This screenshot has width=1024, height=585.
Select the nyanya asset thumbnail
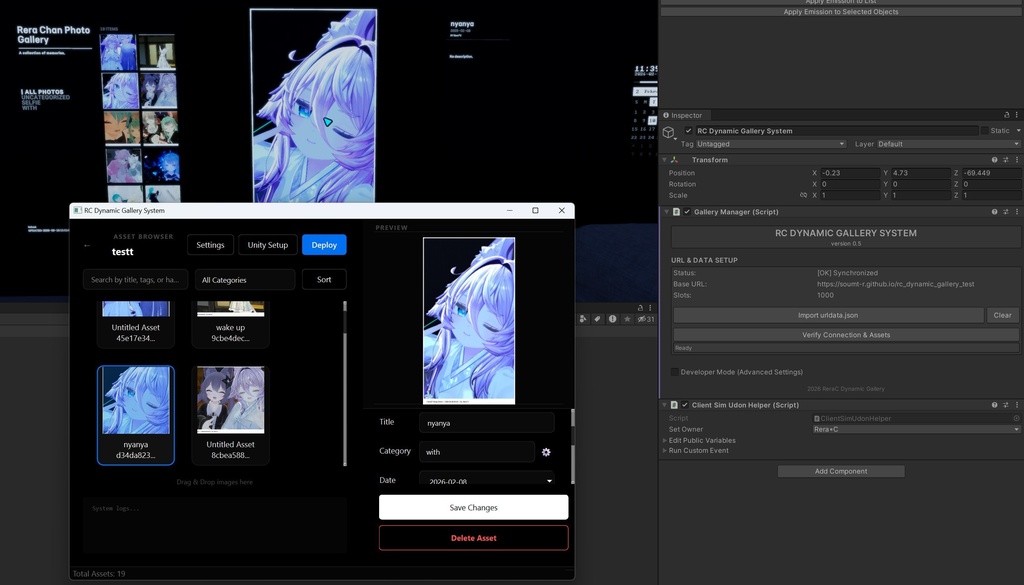[x=135, y=400]
